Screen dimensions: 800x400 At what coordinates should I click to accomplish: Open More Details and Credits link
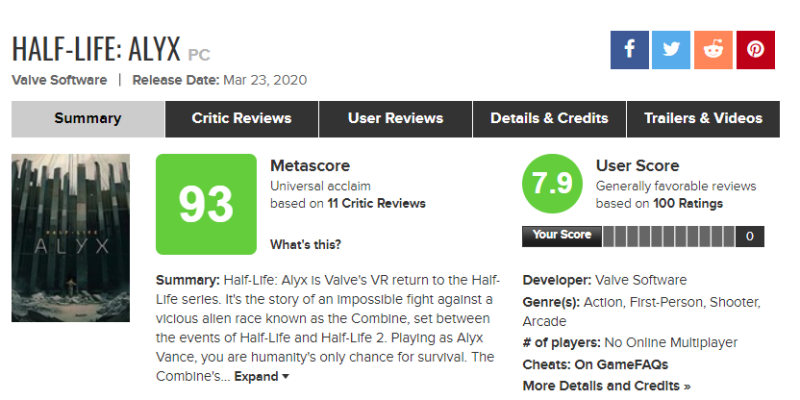(607, 386)
